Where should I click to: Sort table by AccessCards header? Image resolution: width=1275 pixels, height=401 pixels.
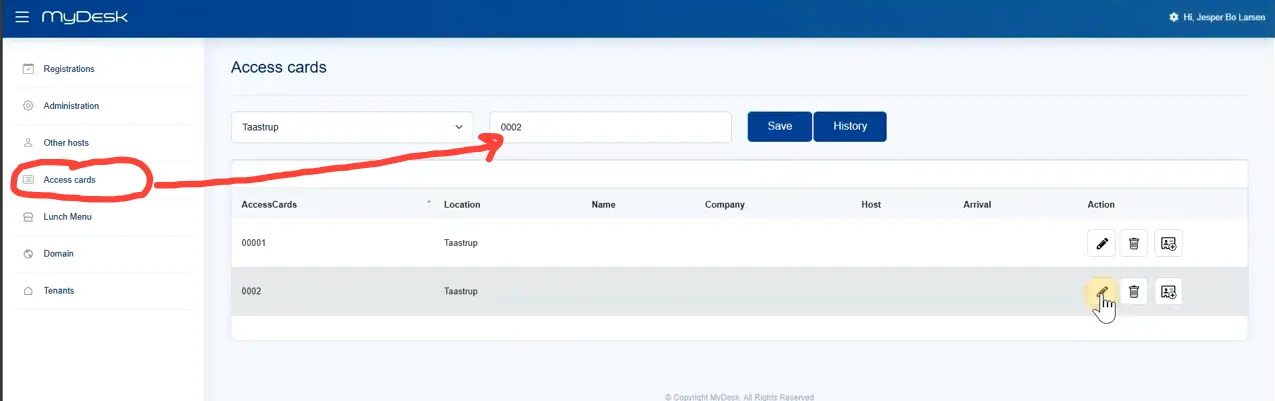coord(269,205)
